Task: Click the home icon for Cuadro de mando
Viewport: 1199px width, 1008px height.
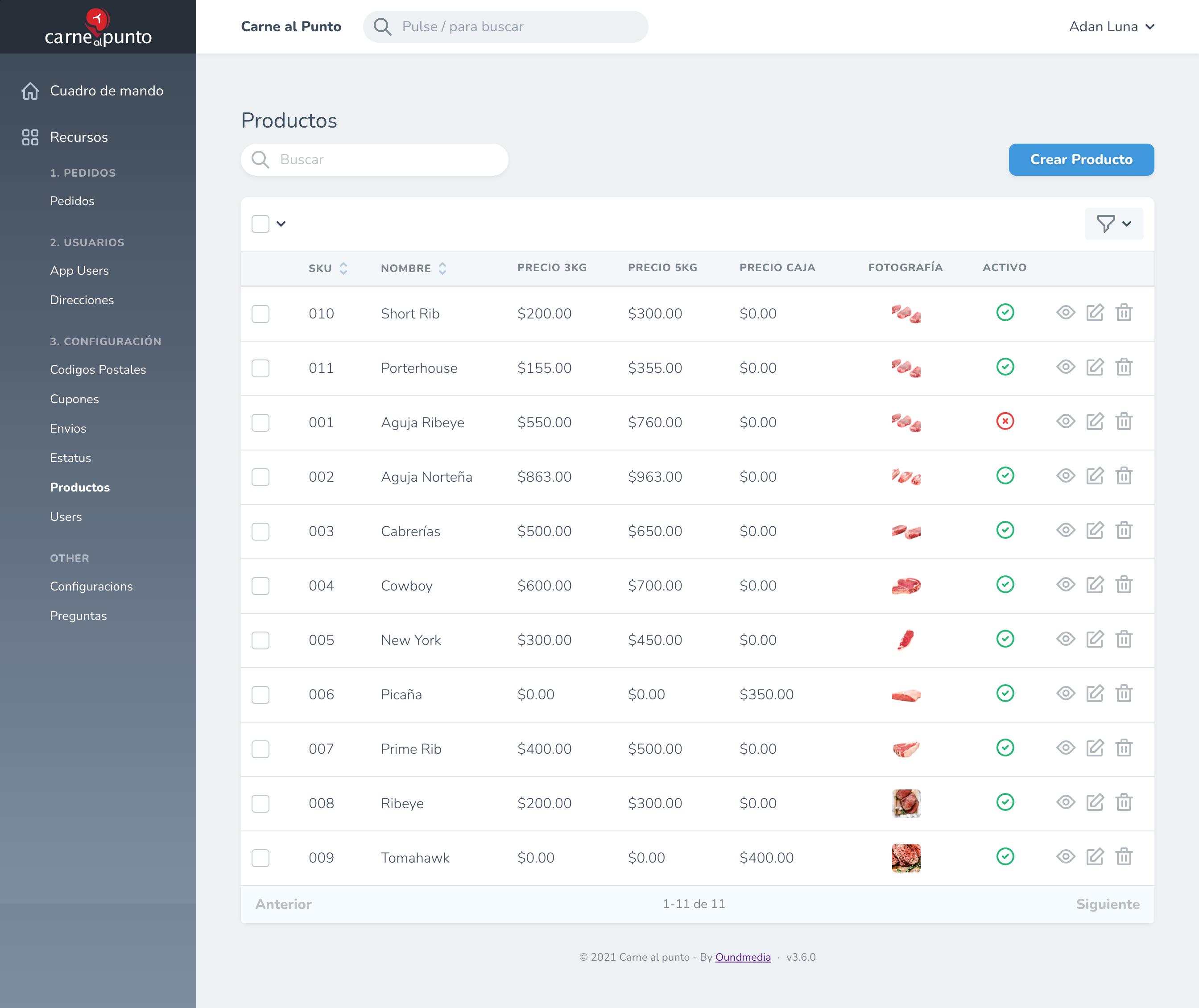Action: (30, 91)
